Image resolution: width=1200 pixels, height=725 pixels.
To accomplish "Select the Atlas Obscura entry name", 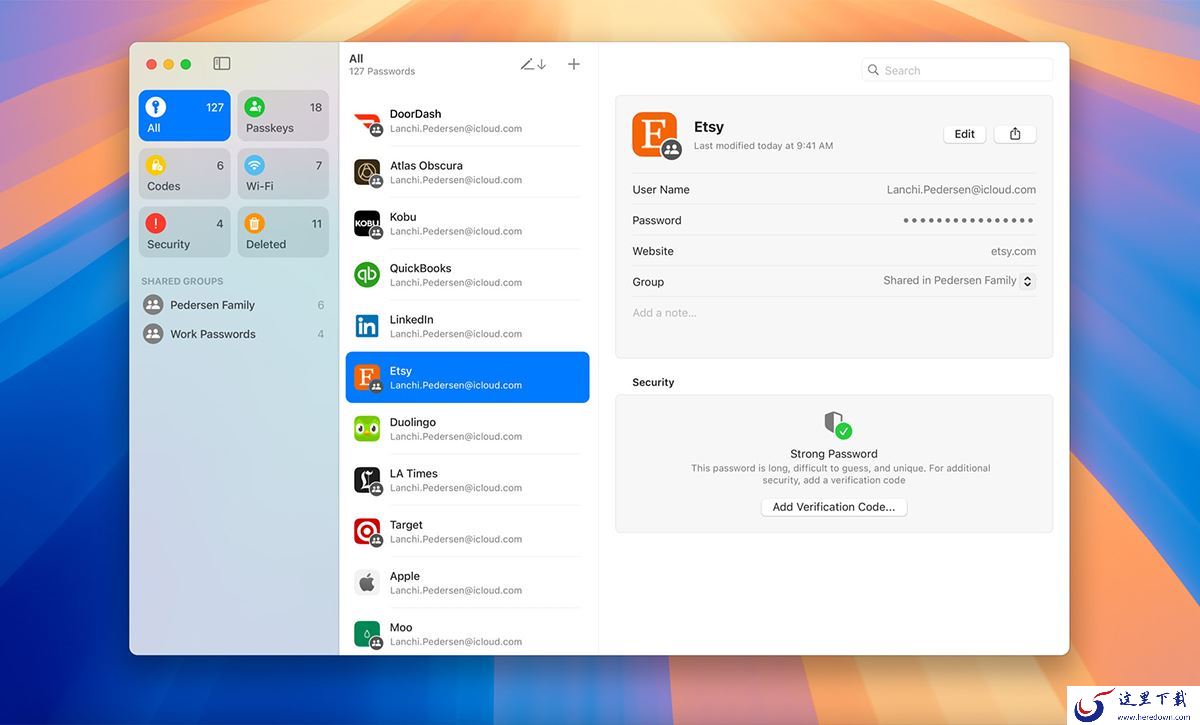I will [426, 165].
